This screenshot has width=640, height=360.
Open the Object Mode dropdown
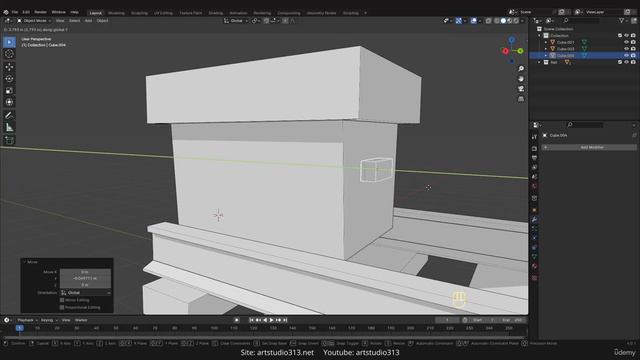click(x=34, y=21)
